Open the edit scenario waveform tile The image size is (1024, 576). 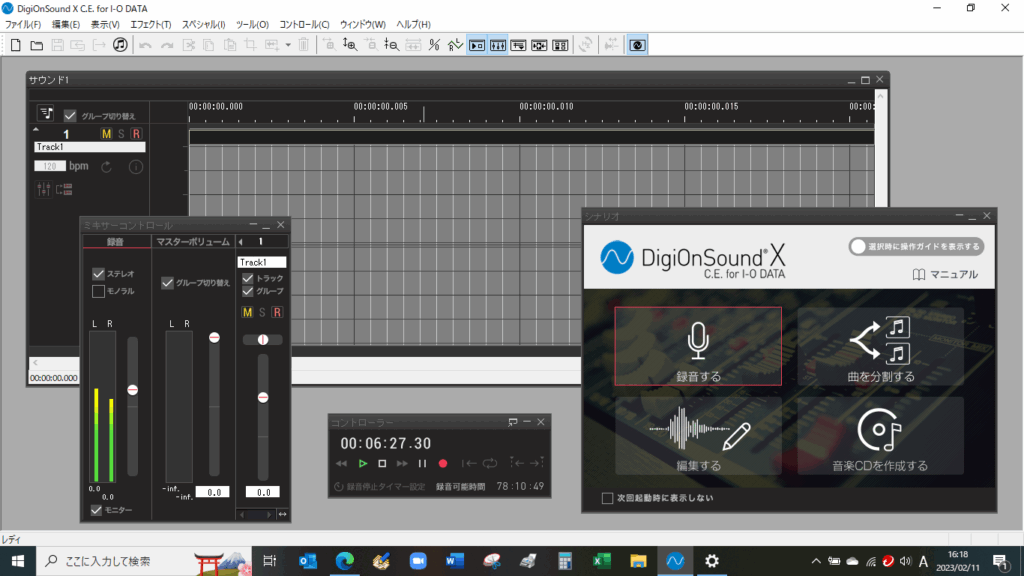pos(698,436)
